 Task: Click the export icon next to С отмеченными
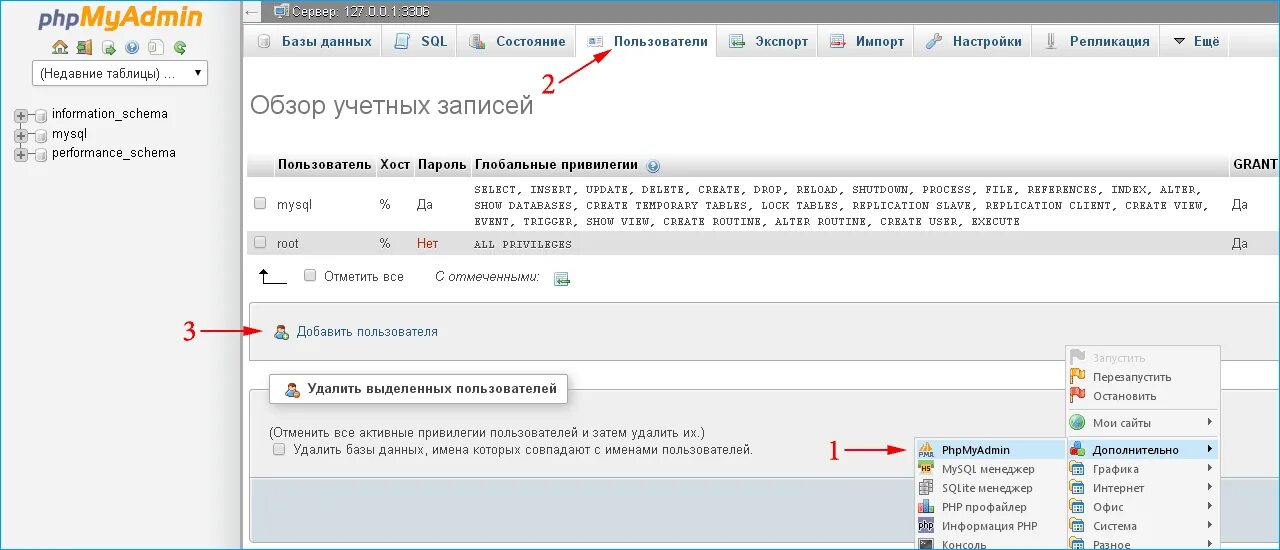(562, 279)
